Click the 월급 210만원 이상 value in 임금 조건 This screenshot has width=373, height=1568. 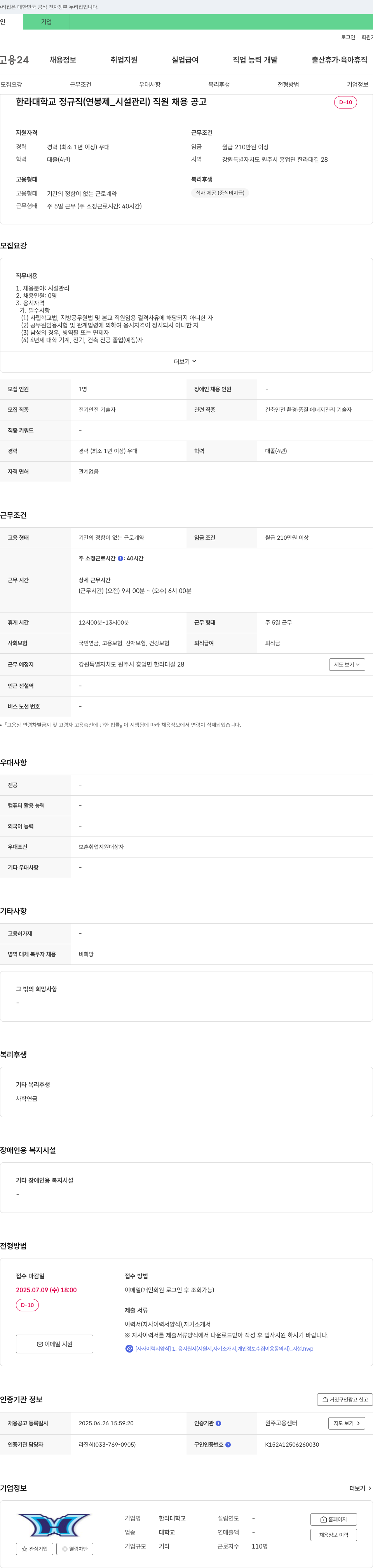pyautogui.click(x=287, y=537)
